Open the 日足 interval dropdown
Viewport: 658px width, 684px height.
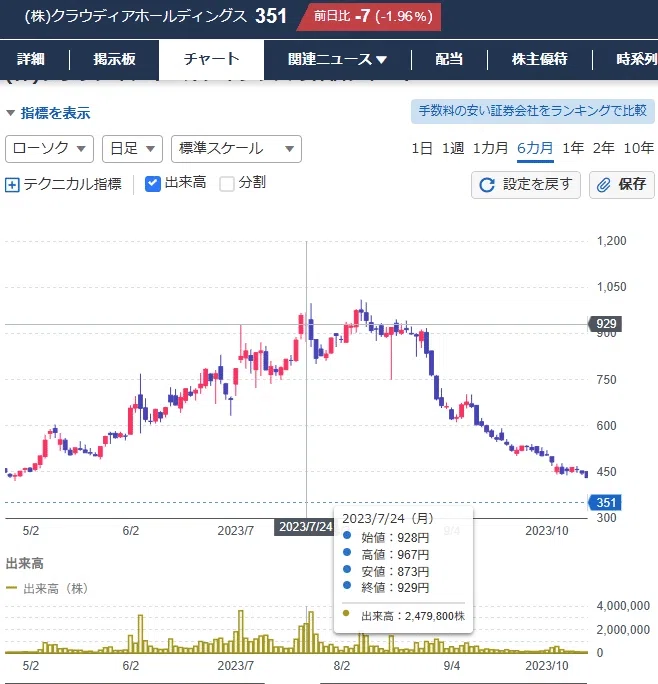tap(132, 149)
